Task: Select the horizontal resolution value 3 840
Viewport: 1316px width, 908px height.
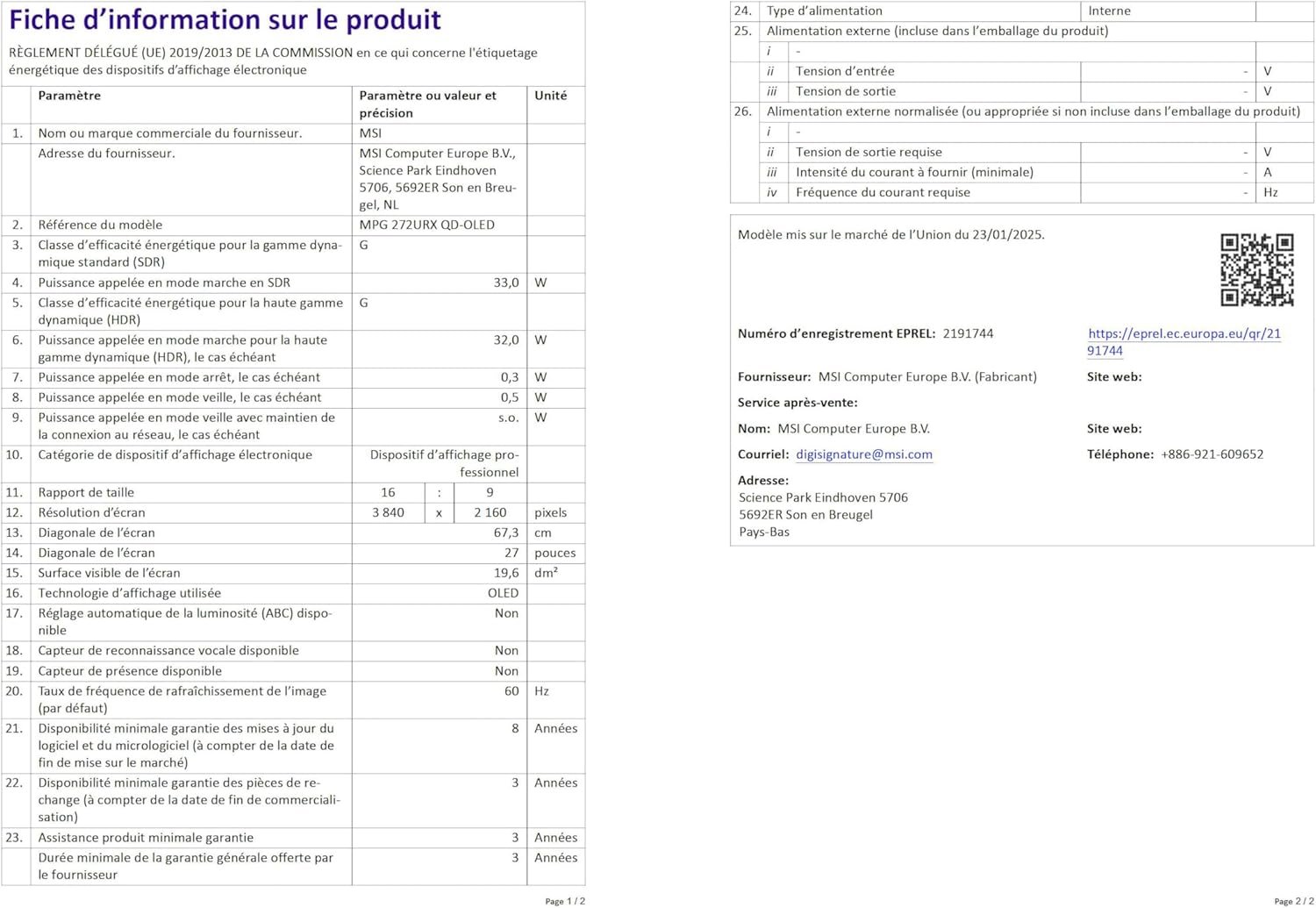Action: click(x=388, y=513)
